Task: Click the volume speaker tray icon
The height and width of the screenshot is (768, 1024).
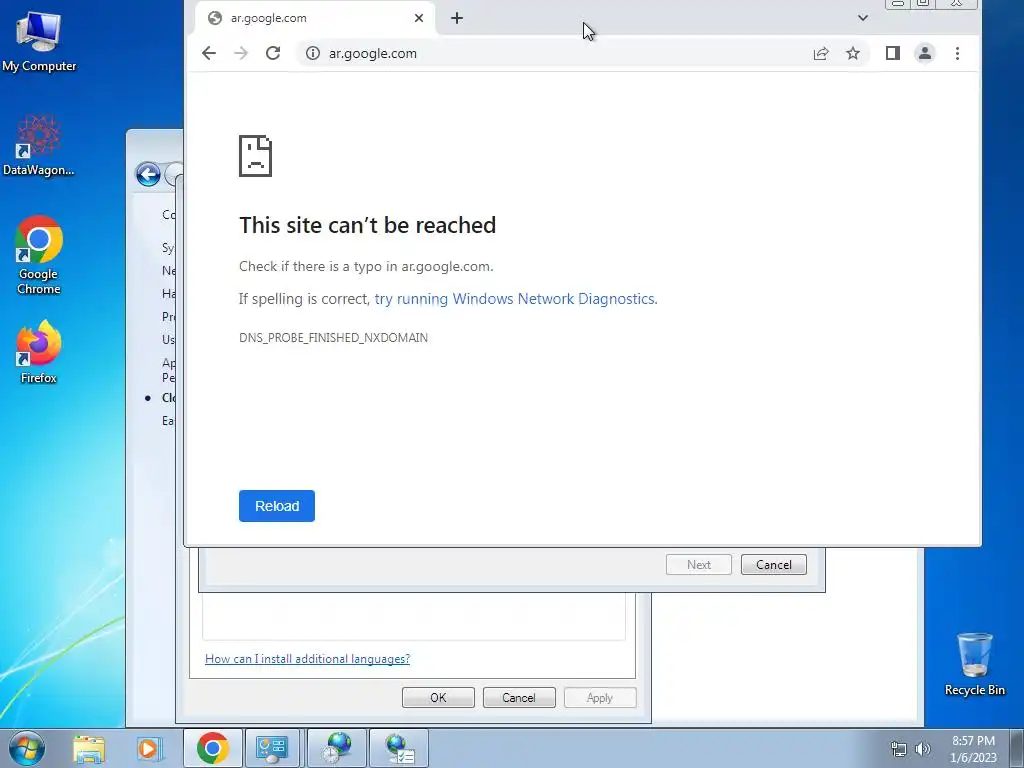Action: click(x=923, y=749)
